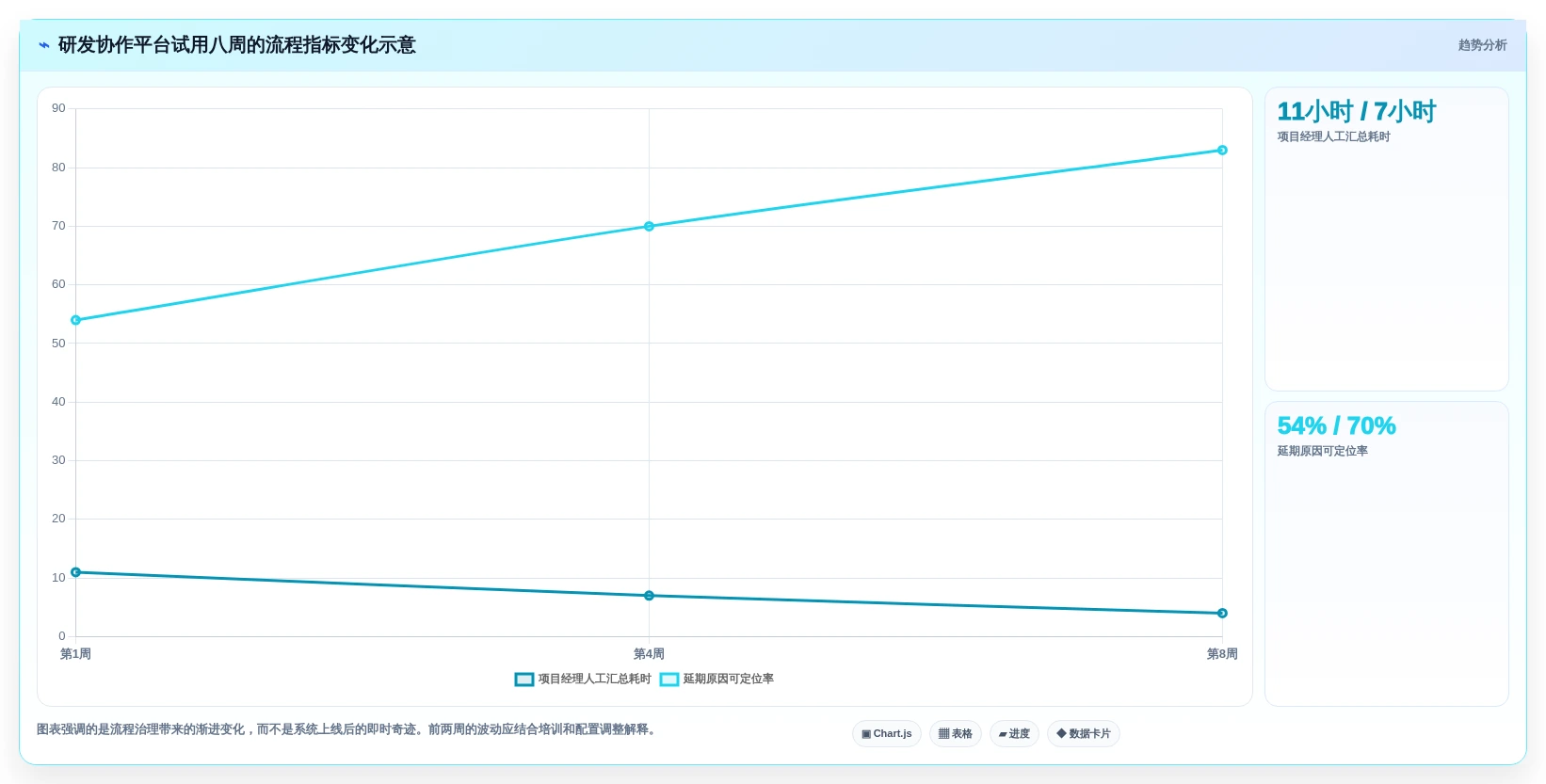
Task: Select the Chart.js tag chip
Action: (887, 734)
